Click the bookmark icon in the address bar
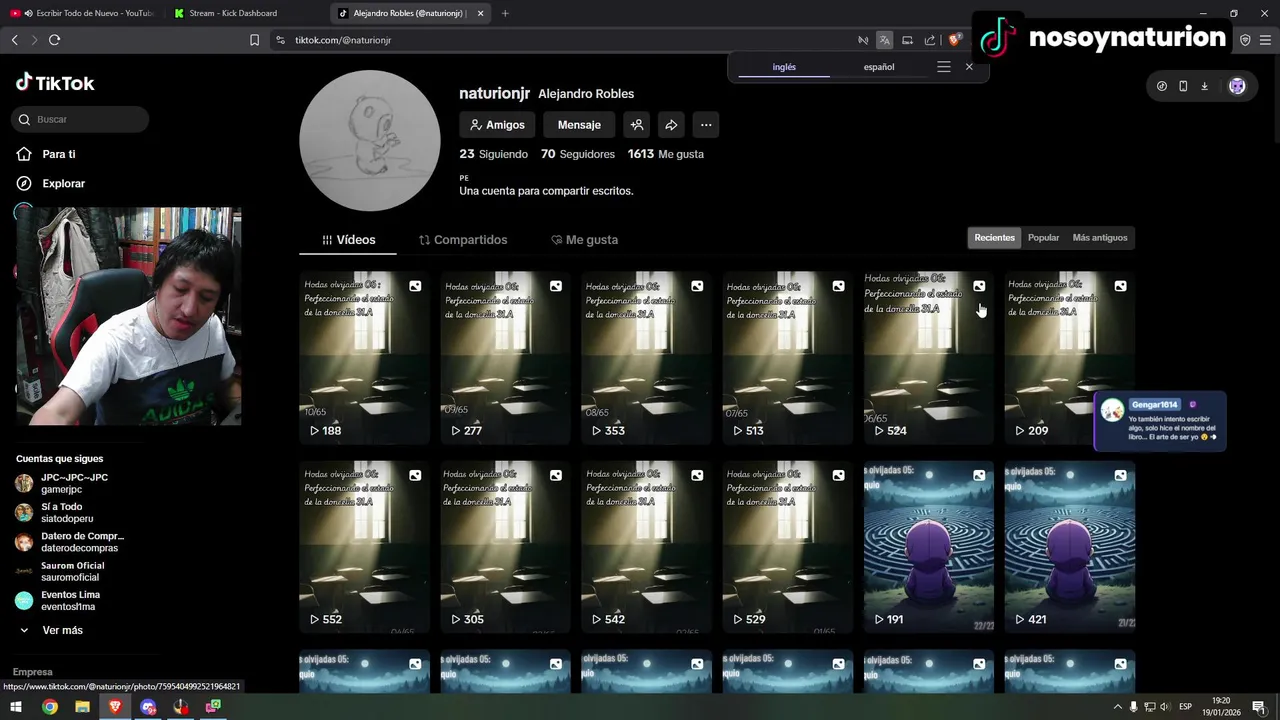This screenshot has width=1280, height=720. [x=254, y=40]
